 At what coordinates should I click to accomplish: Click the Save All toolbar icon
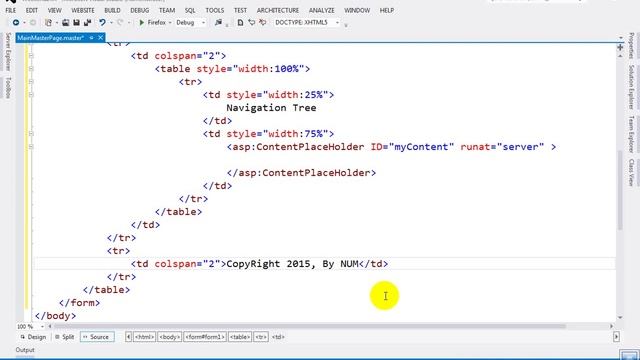point(87,22)
